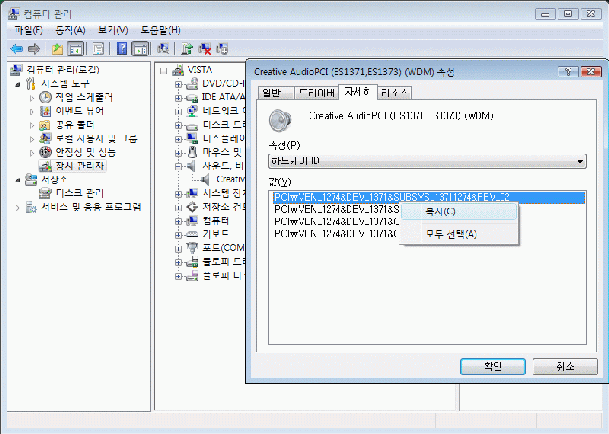
Task: Click the large speaker icon in properties dialog
Action: tap(280, 120)
